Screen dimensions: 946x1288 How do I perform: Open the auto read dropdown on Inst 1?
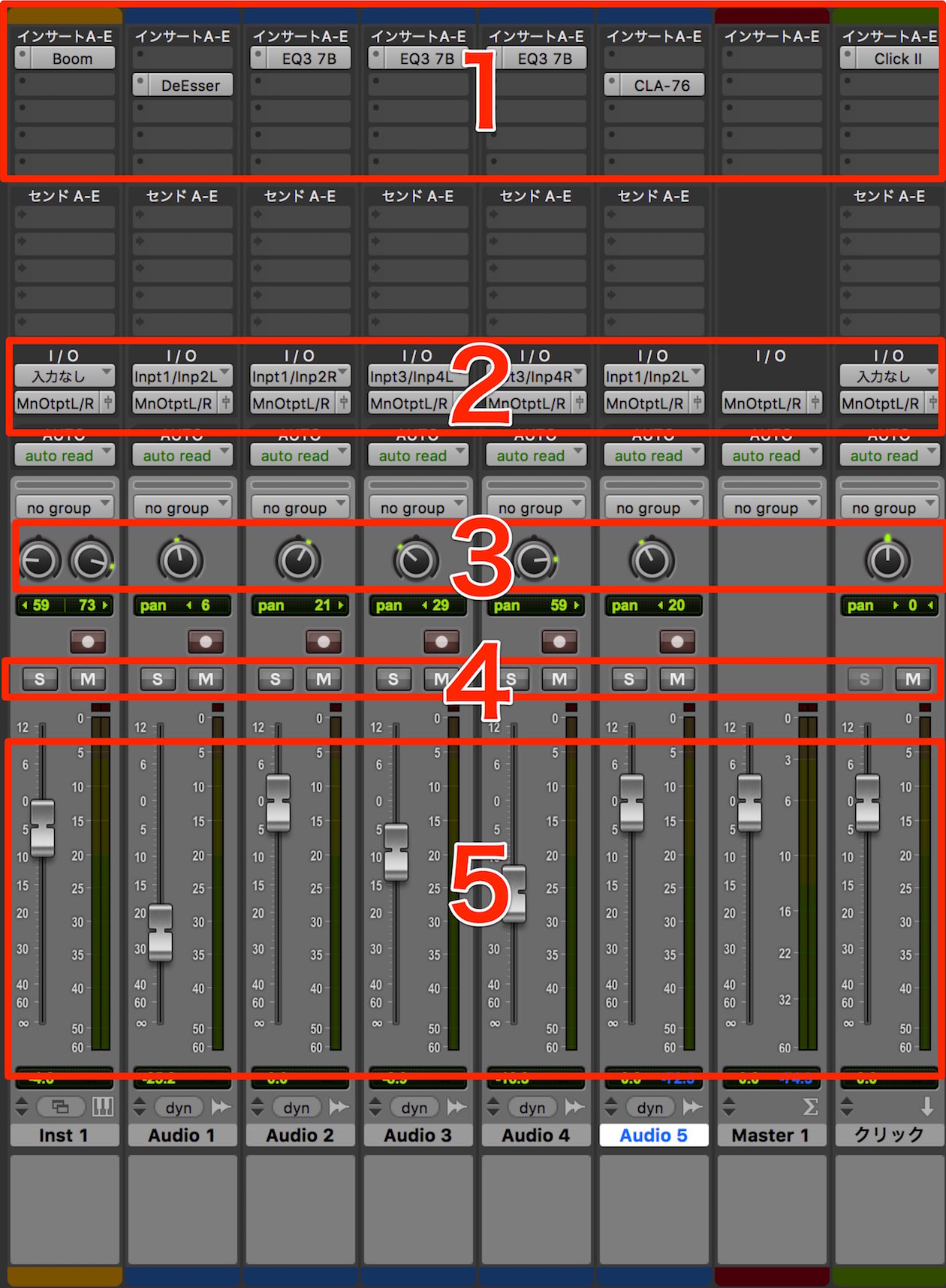coord(65,455)
